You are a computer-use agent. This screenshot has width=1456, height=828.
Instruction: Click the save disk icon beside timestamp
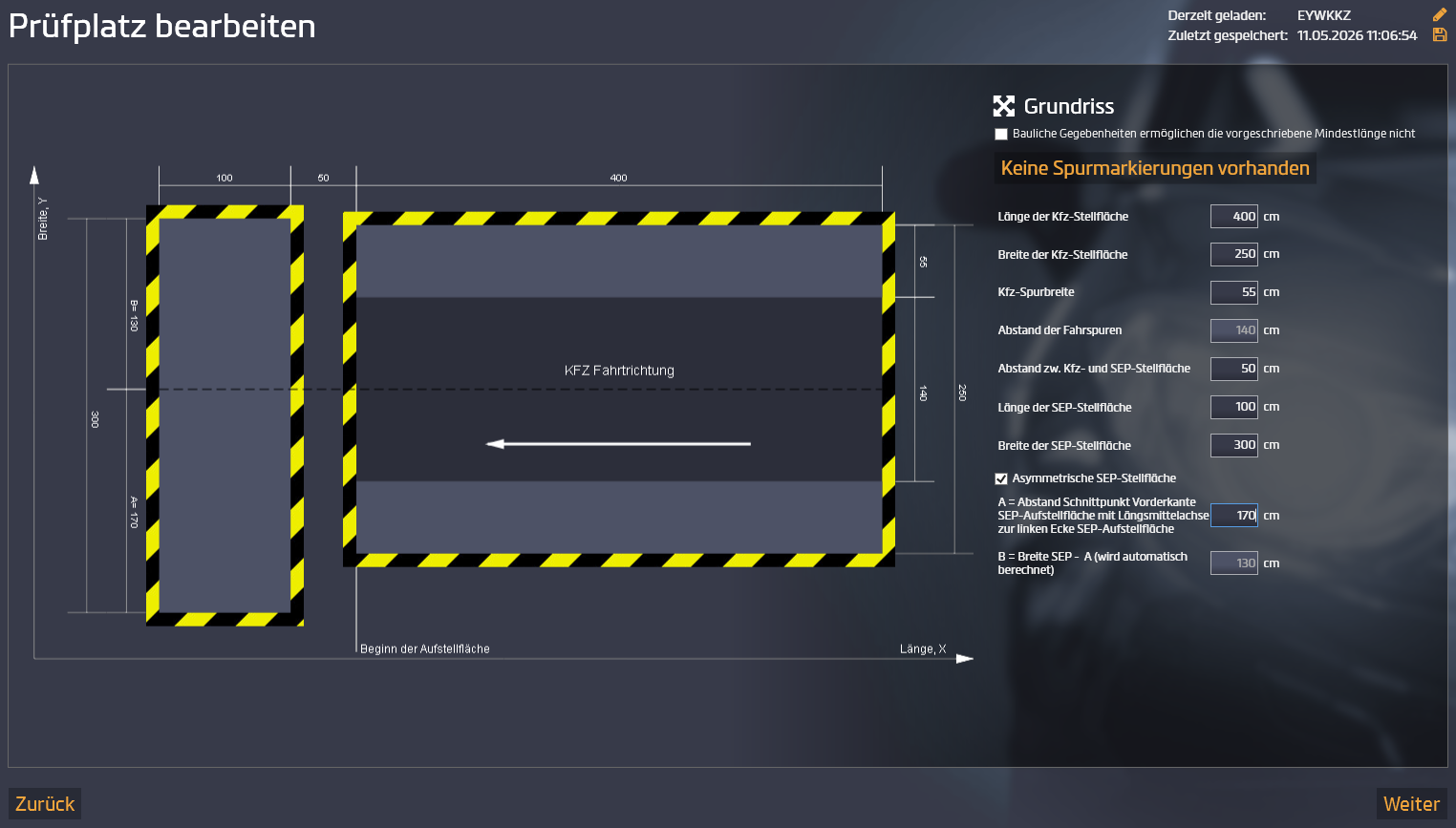pyautogui.click(x=1440, y=35)
